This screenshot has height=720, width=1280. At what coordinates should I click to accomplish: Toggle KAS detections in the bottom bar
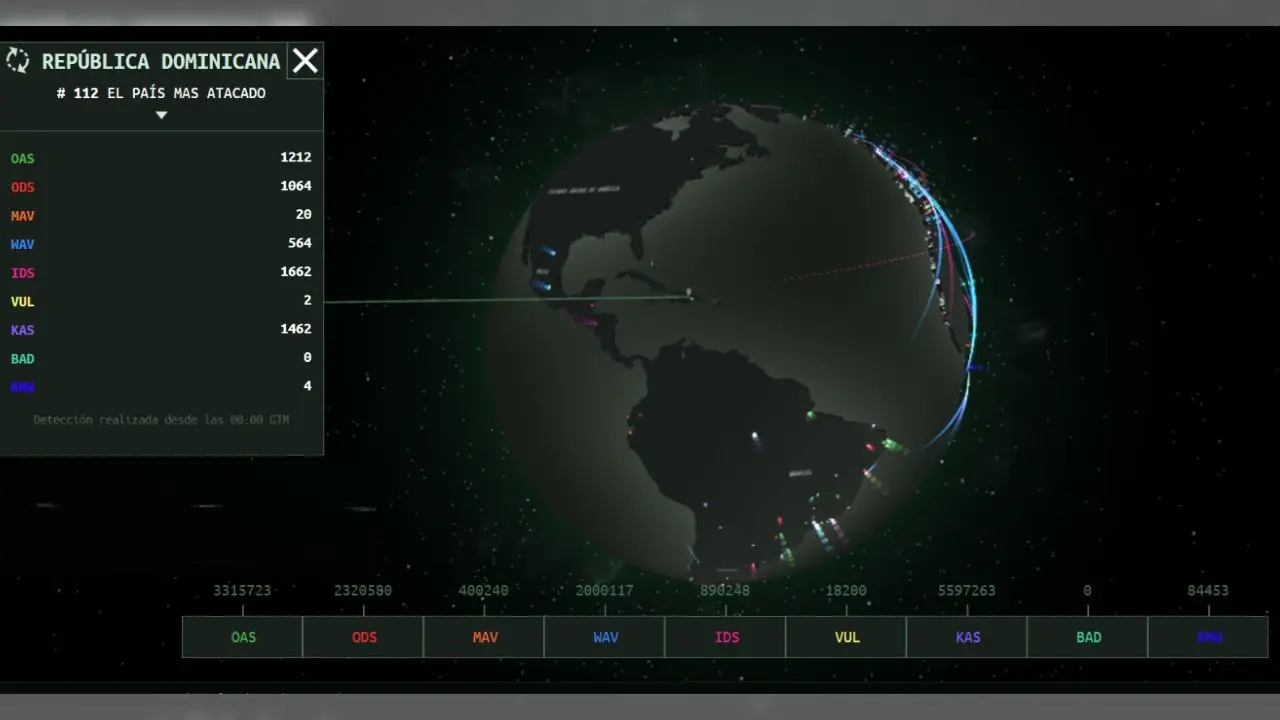pos(967,637)
